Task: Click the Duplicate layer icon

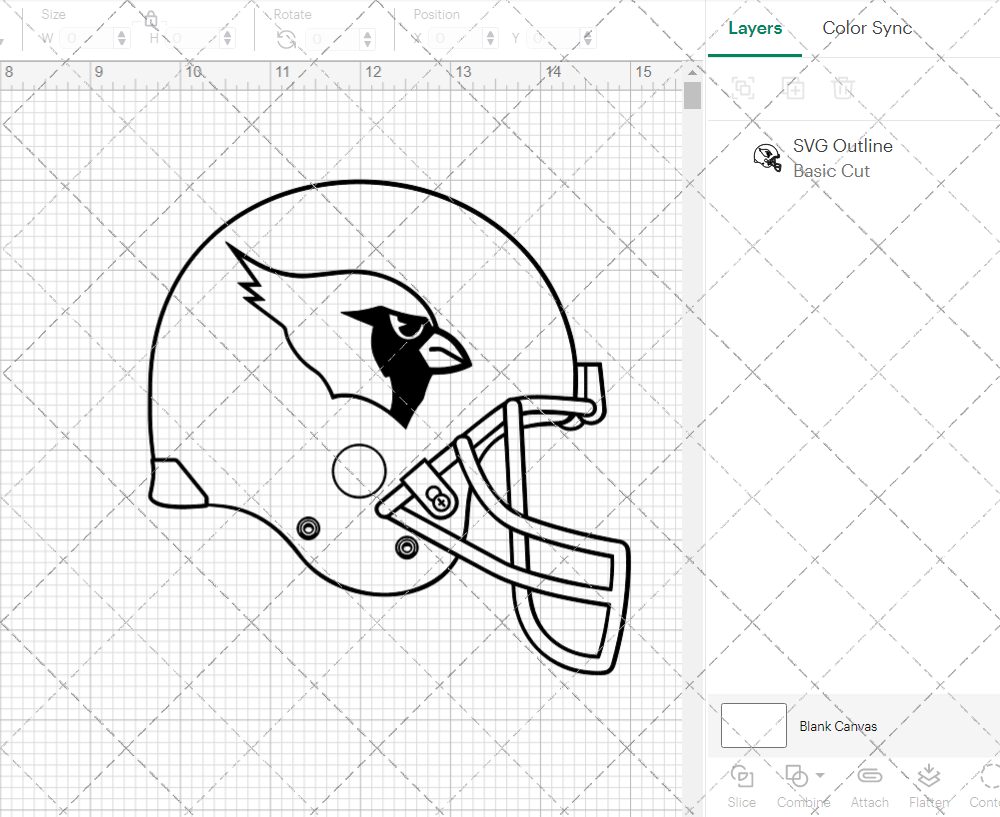Action: (x=794, y=88)
